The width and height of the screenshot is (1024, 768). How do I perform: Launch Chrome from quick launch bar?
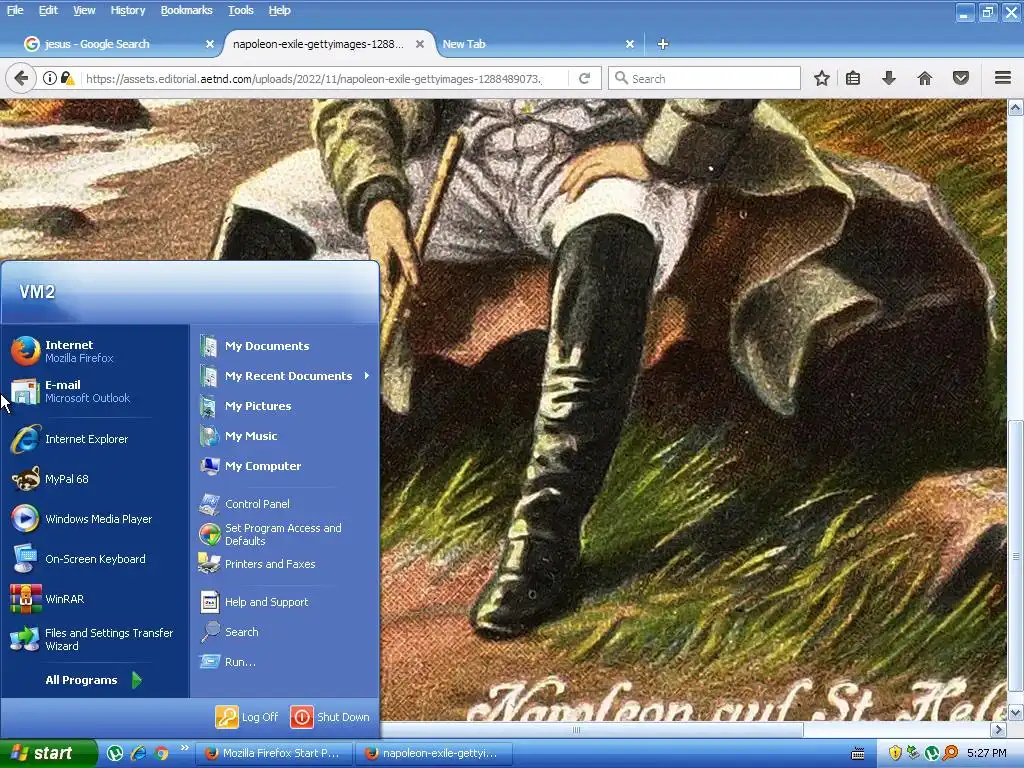click(161, 753)
